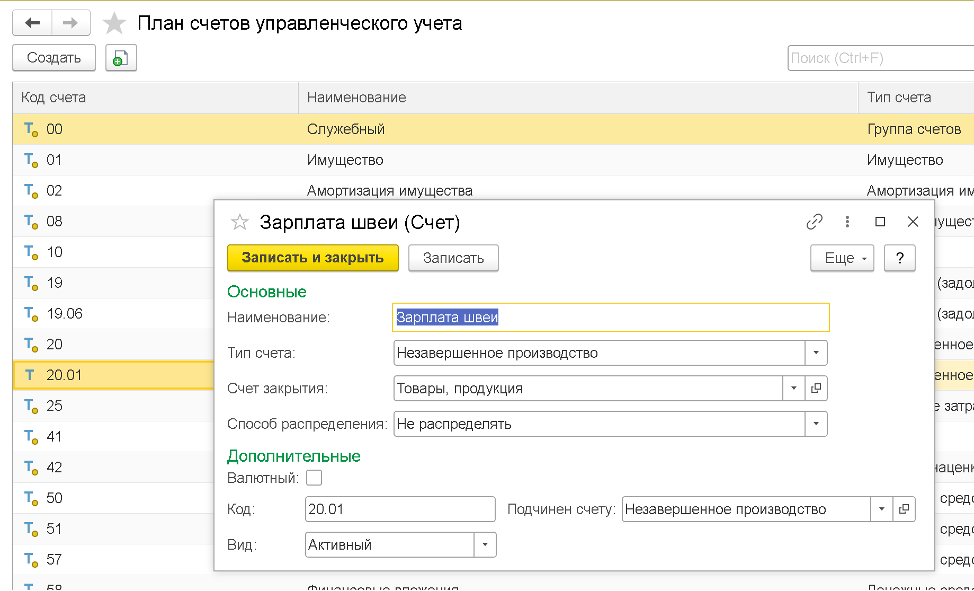Star the Зарплата швеи dialog as favorite
The image size is (974, 591).
[239, 222]
